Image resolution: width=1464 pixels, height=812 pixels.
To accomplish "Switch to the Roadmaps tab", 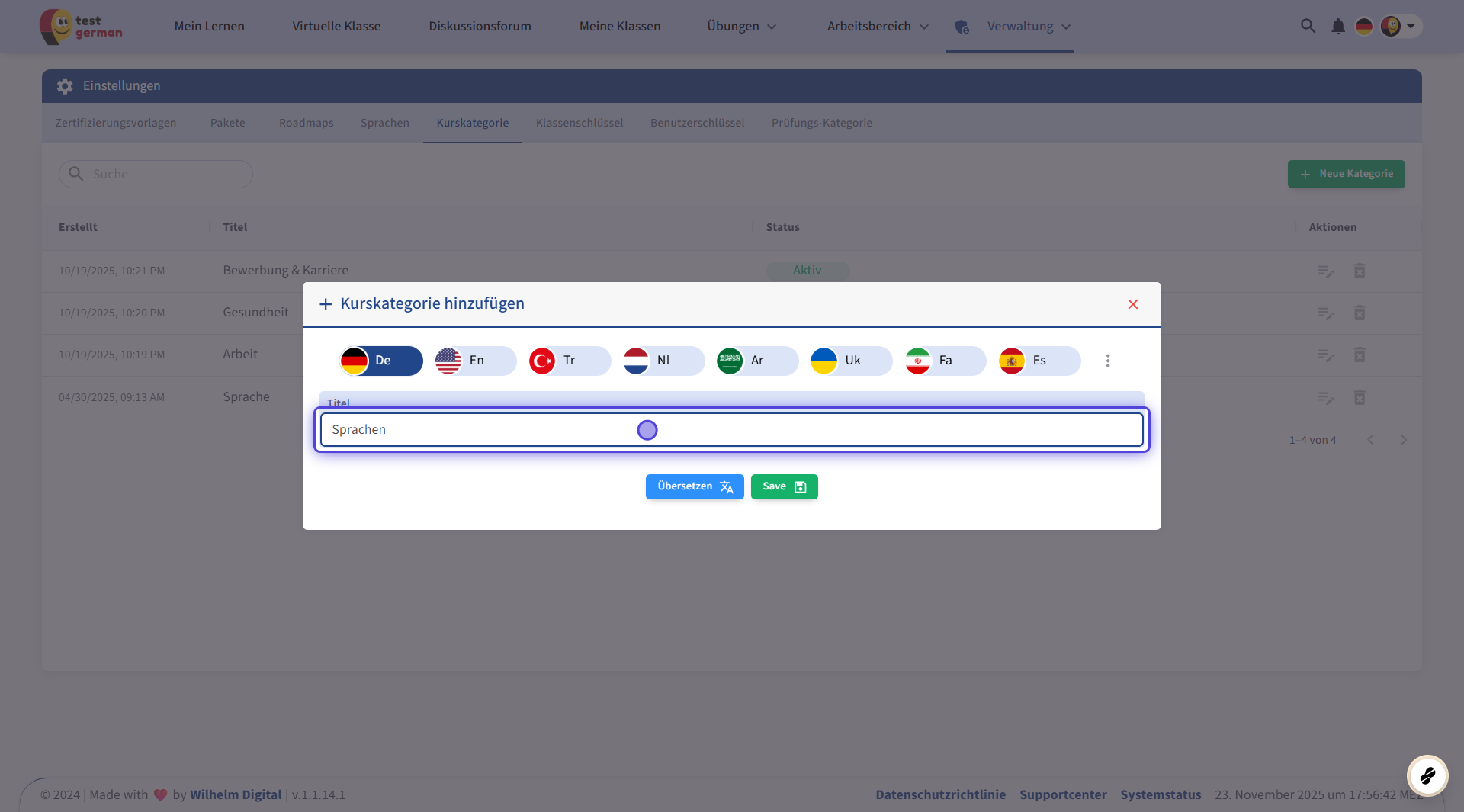I will [x=306, y=123].
